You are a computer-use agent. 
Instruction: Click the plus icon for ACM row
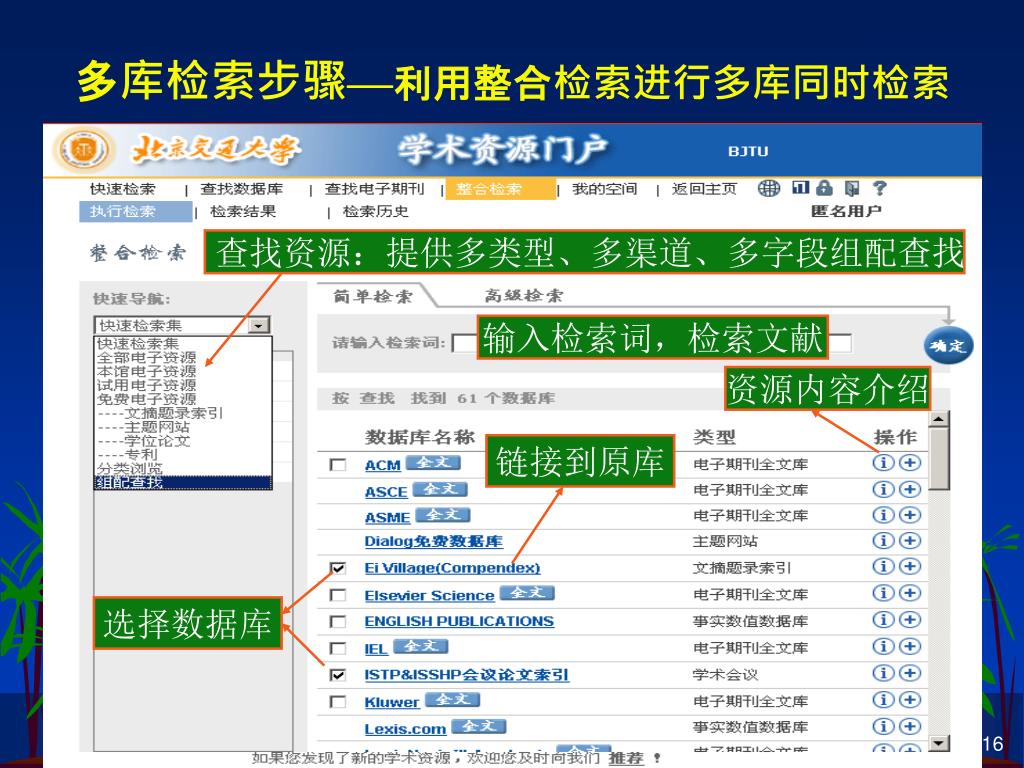click(910, 462)
